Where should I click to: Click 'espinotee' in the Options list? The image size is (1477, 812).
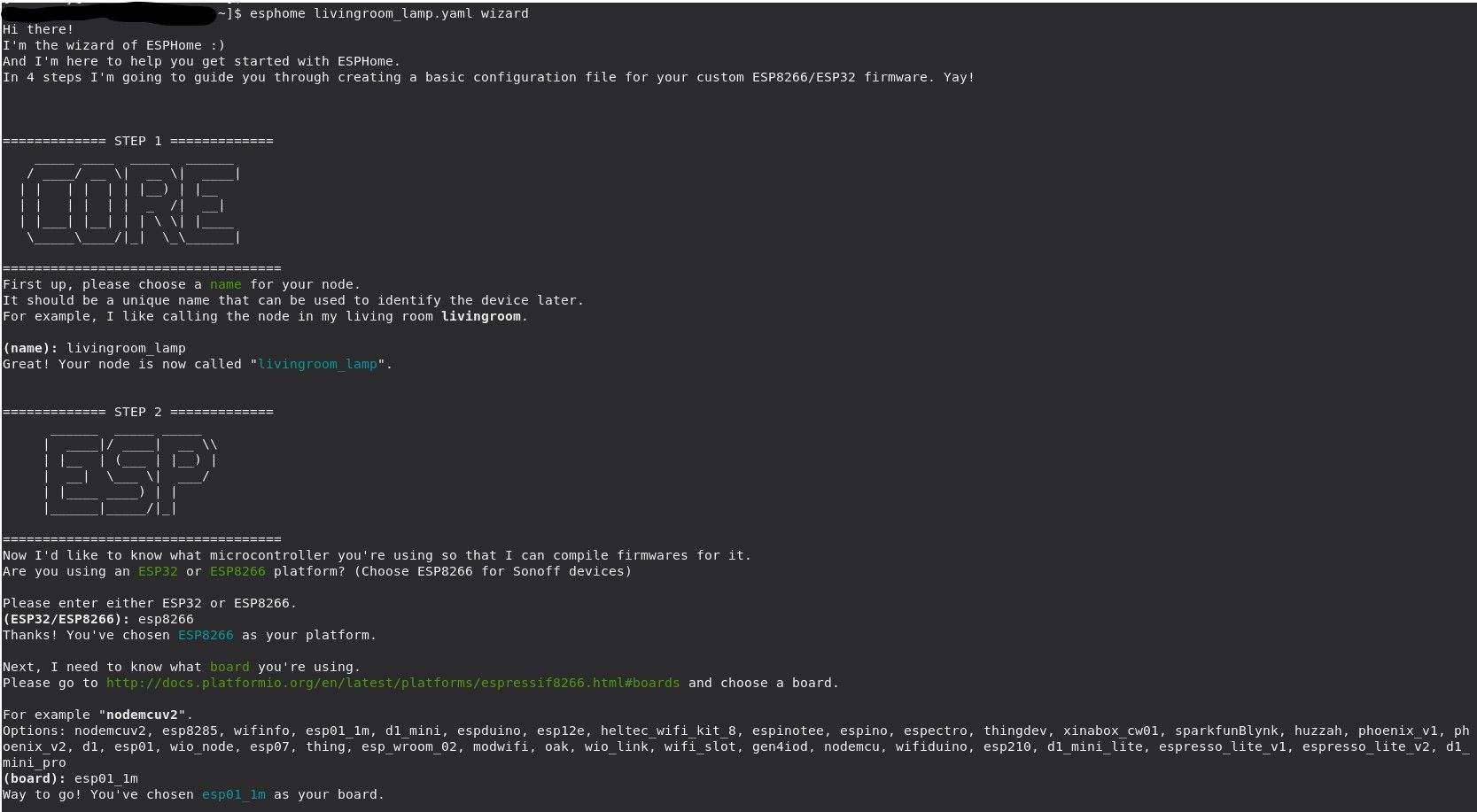pos(788,731)
